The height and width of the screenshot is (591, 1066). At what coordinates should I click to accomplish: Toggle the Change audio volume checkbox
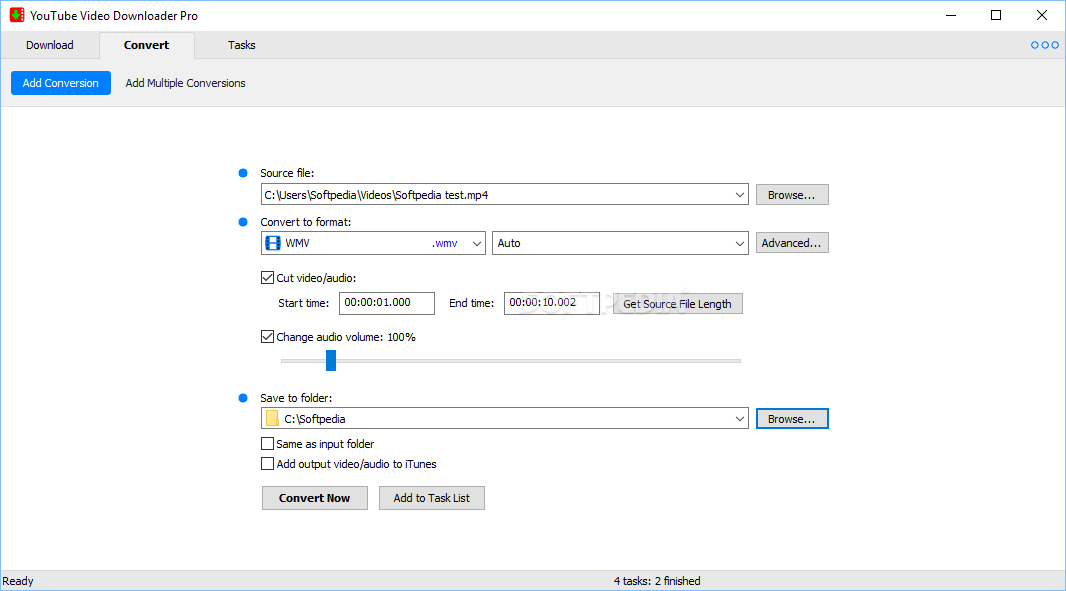pyautogui.click(x=267, y=337)
